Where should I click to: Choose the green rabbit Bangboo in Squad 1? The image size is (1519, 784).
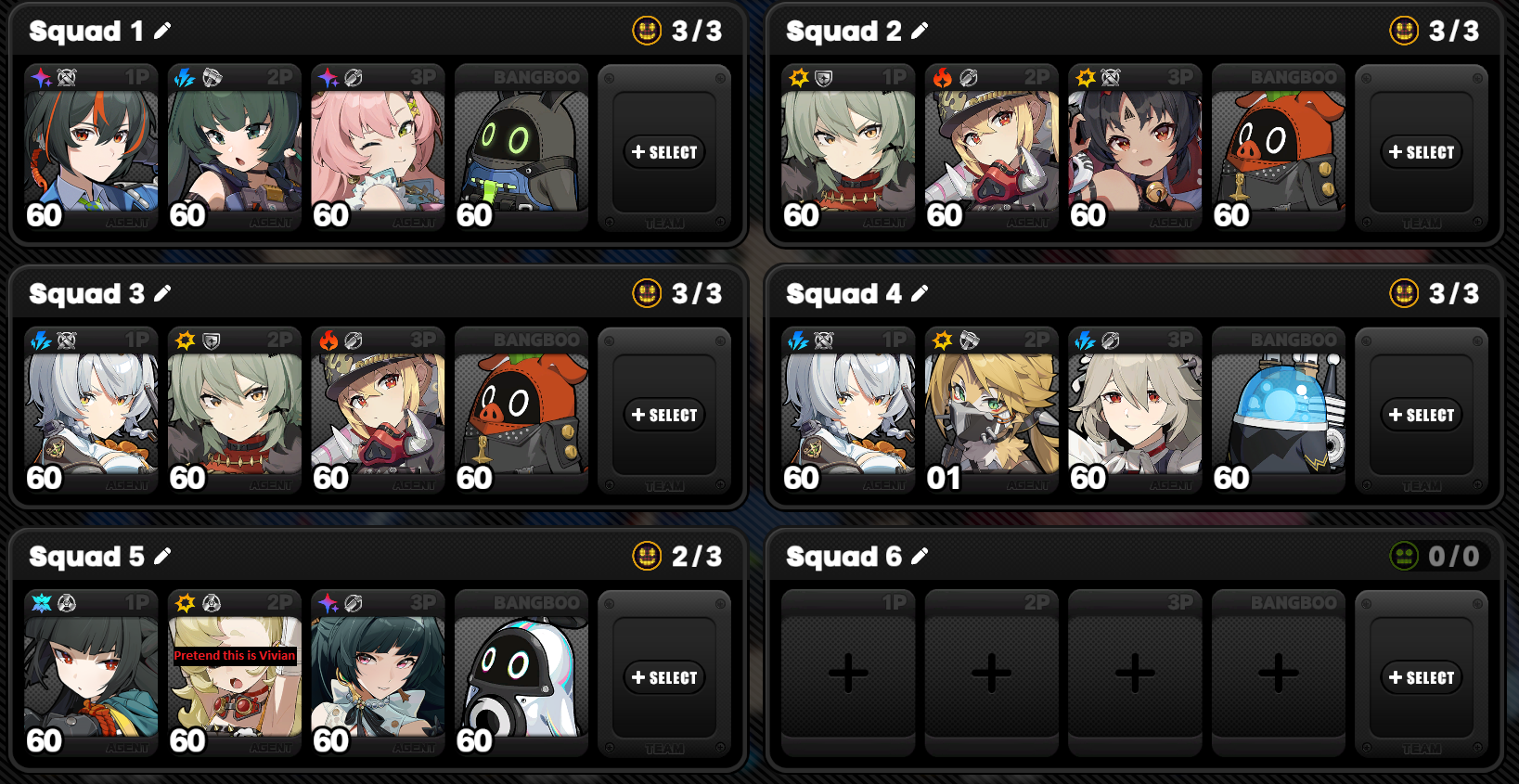pos(521,148)
